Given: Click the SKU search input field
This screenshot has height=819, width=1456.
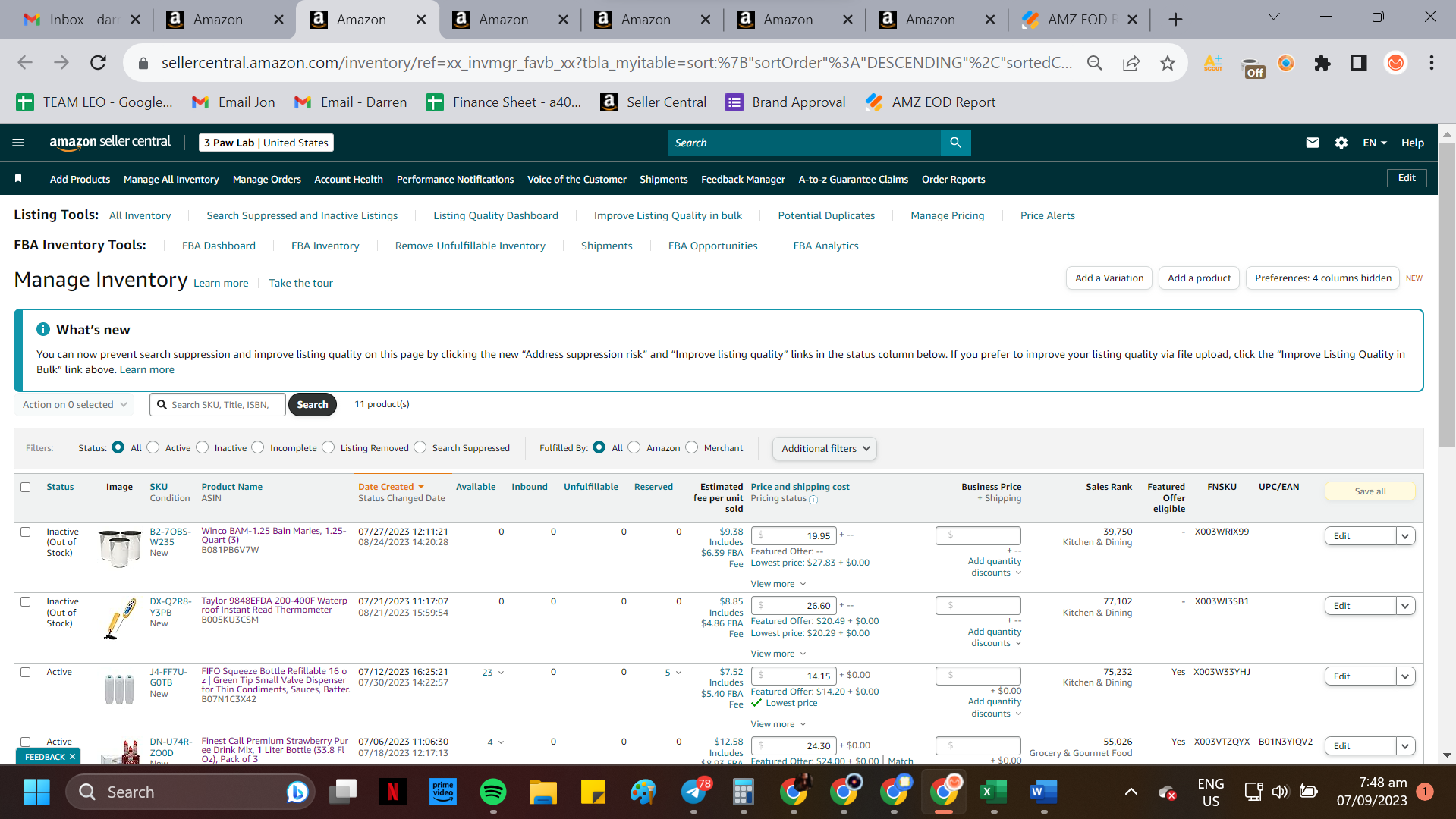Looking at the screenshot, I should point(218,405).
